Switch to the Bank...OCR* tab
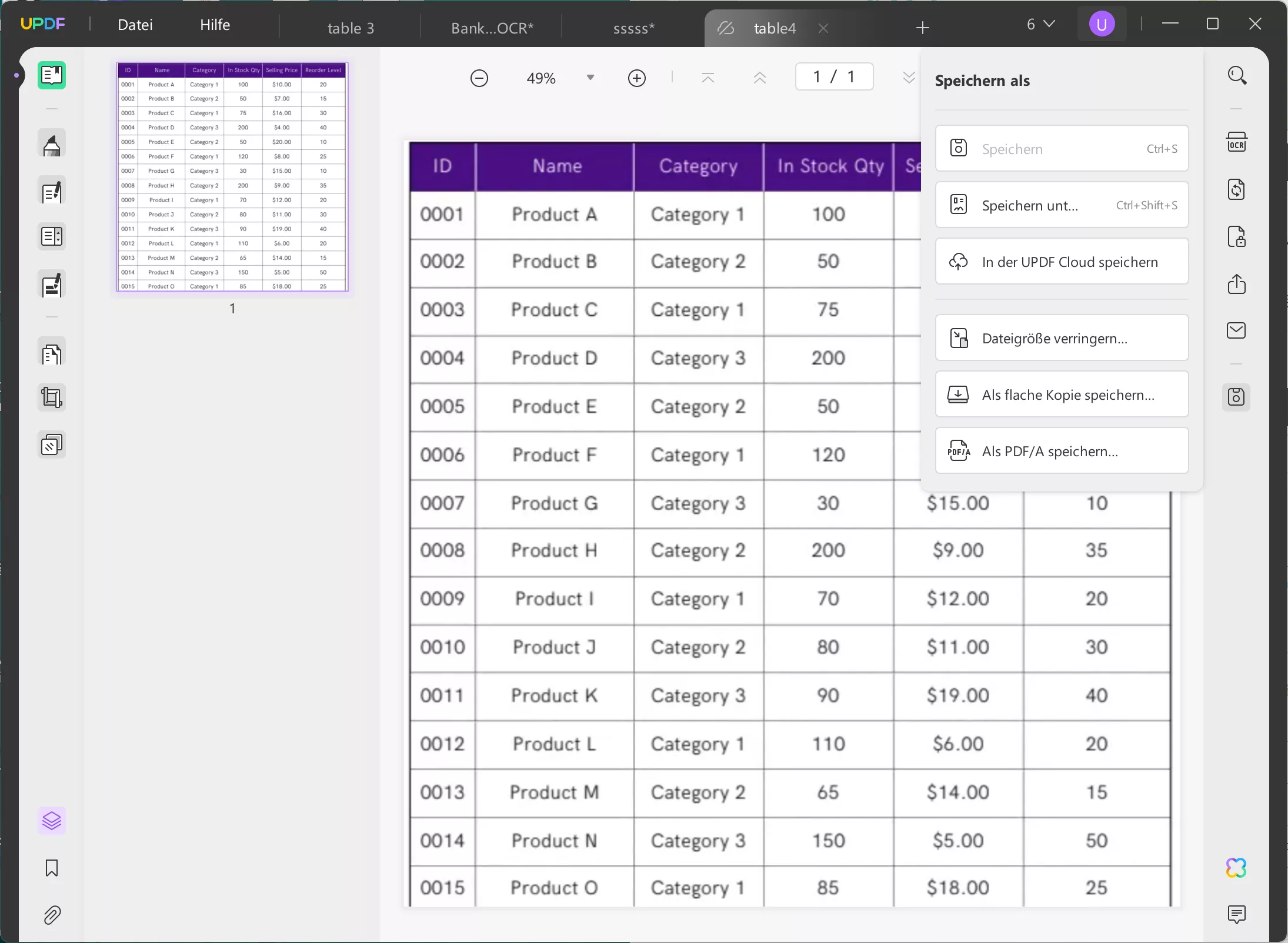This screenshot has width=1288, height=943. (492, 28)
